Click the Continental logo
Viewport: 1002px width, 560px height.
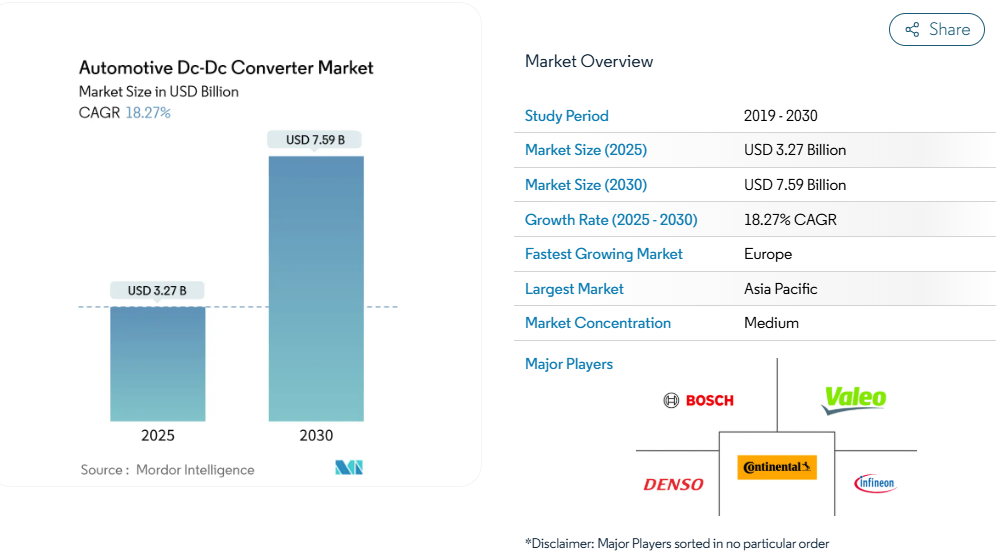tap(777, 467)
